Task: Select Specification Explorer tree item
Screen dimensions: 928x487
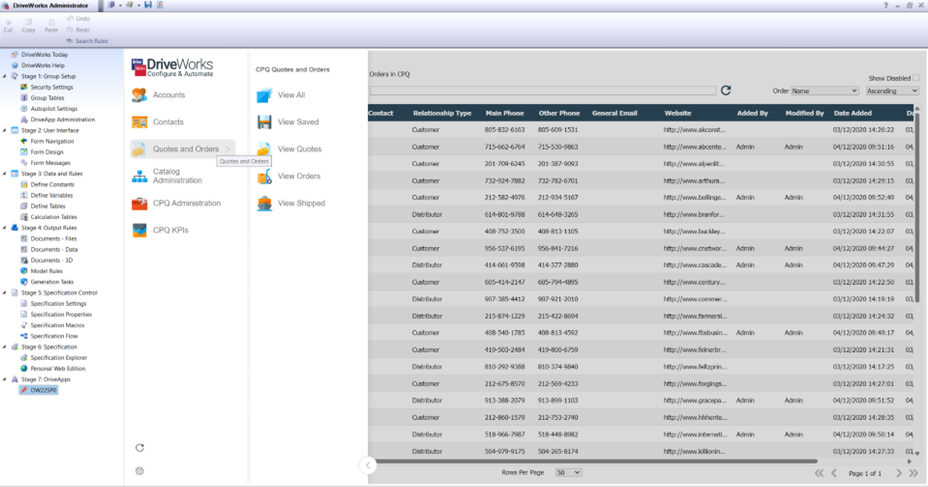Action: point(59,358)
